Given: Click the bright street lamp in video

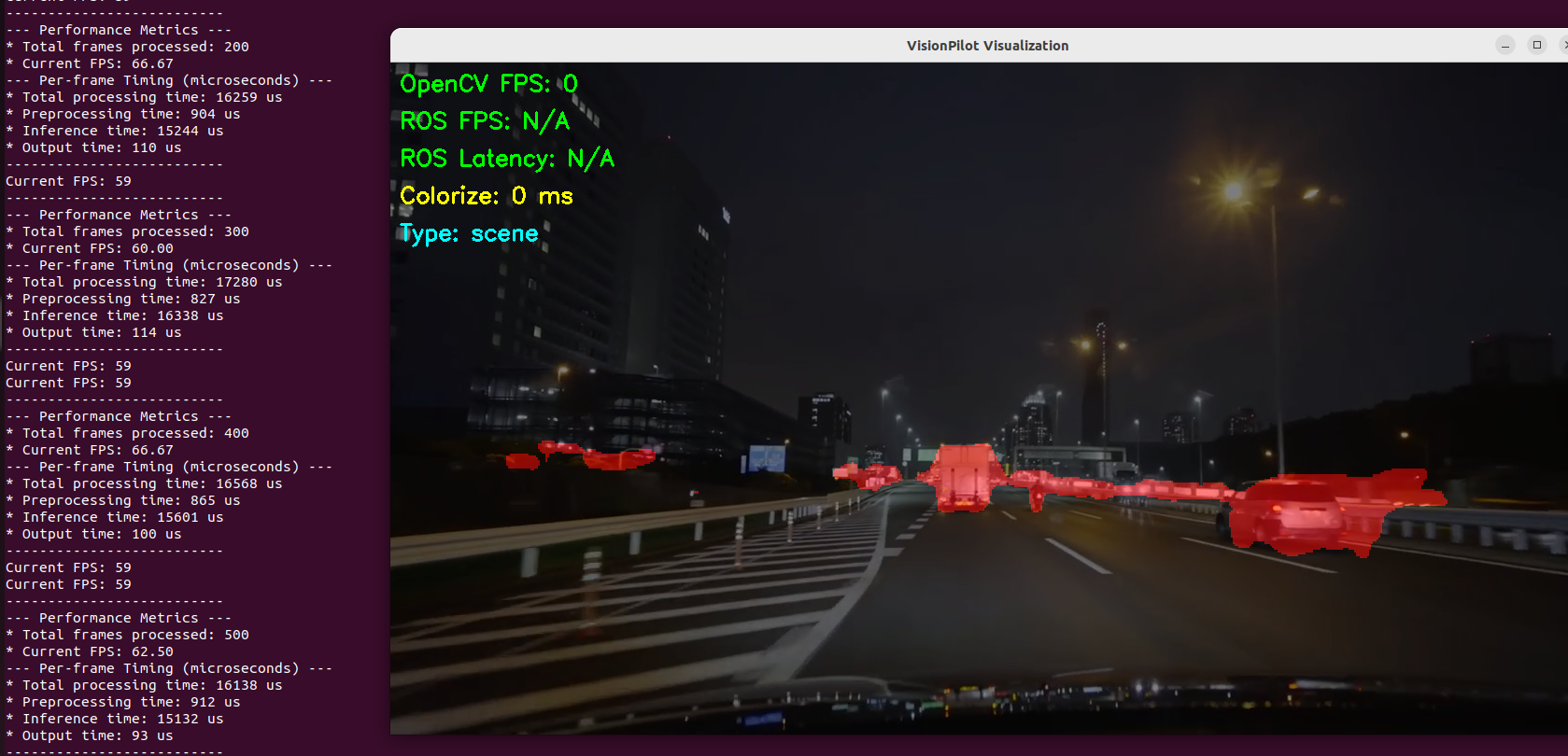Looking at the screenshot, I should click(x=1235, y=191).
